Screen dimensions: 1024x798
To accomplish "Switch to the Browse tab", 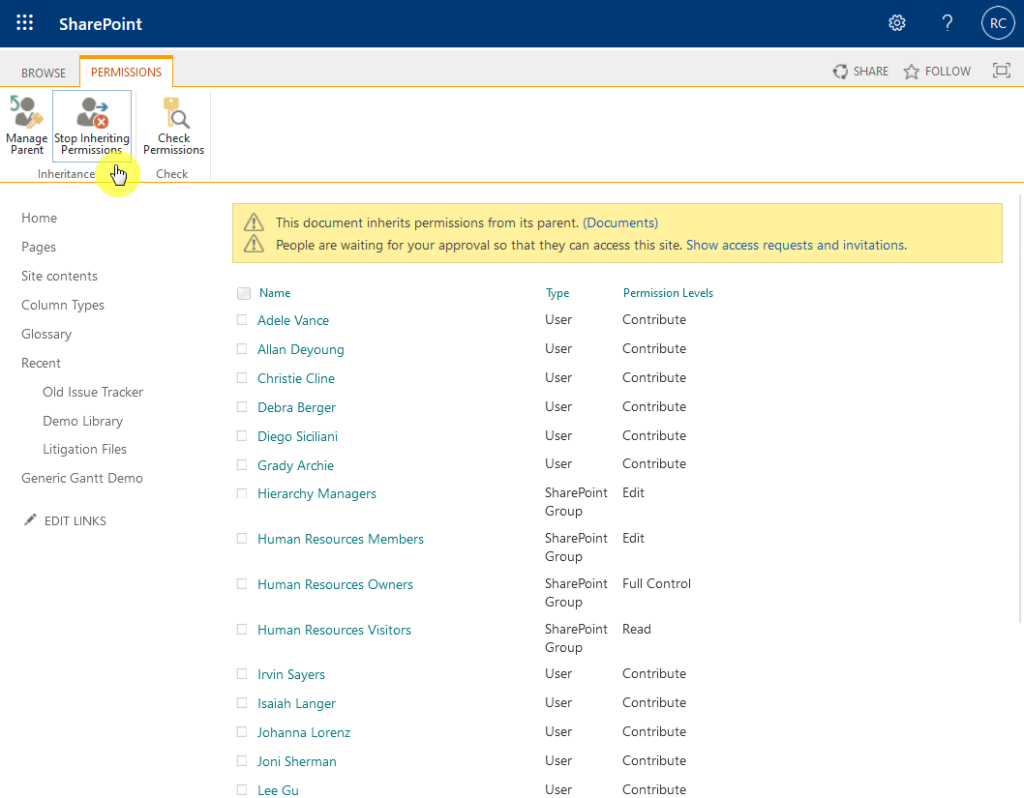I will (43, 72).
